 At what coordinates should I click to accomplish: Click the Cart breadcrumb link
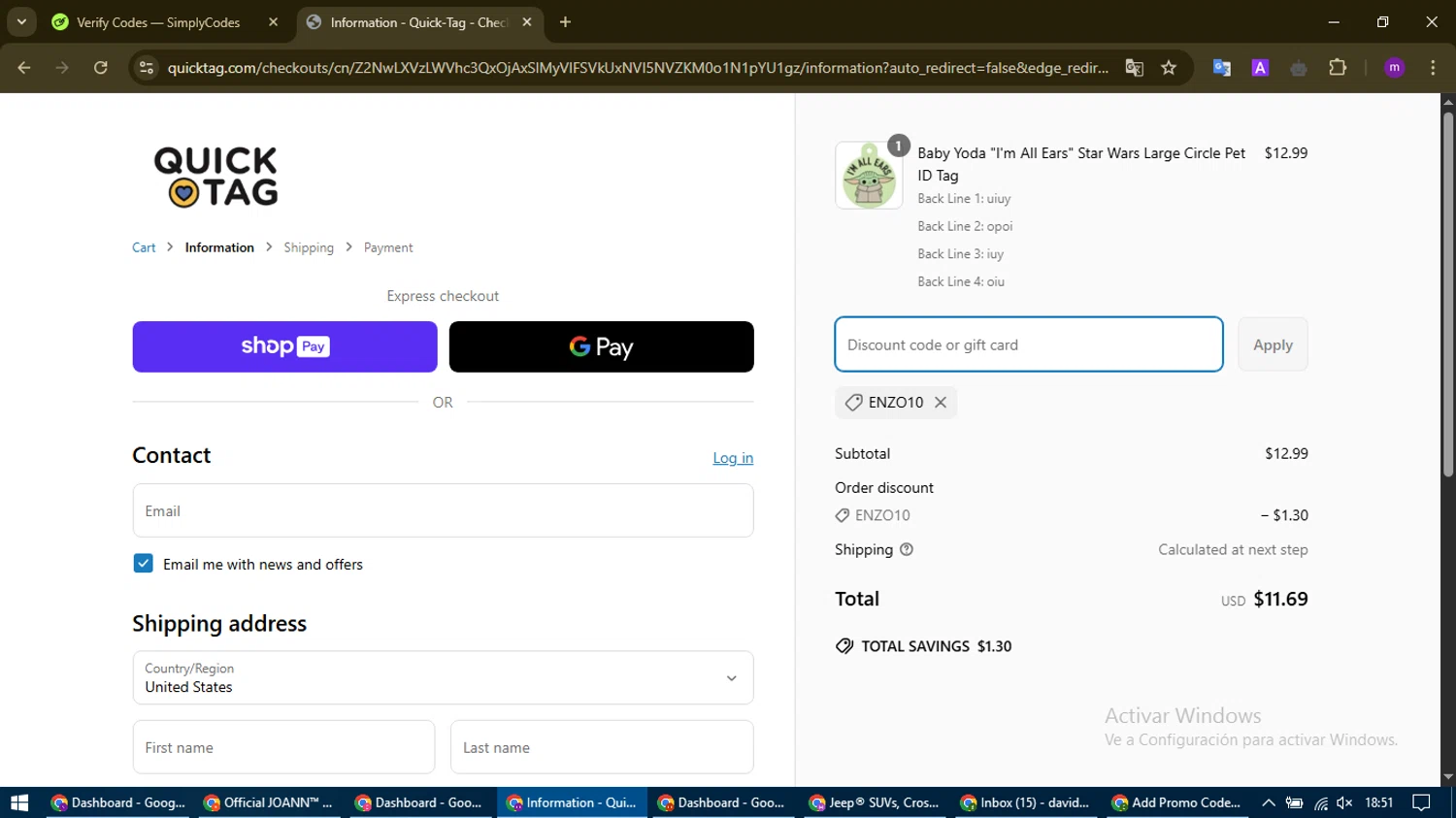click(x=144, y=247)
